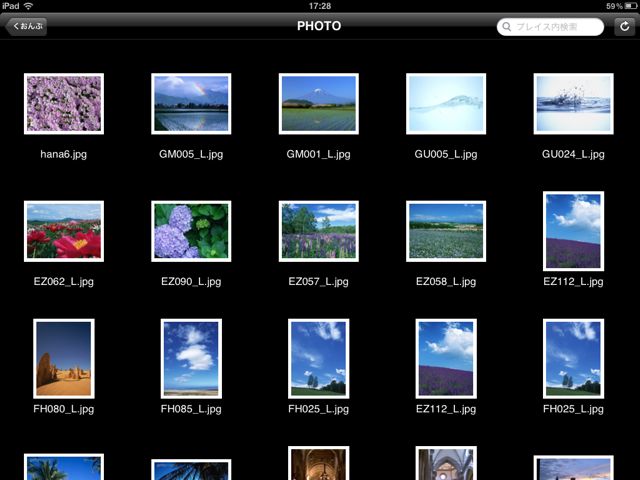The width and height of the screenshot is (640, 480).
Task: Tap the battery icon in the status bar
Action: (x=631, y=6)
